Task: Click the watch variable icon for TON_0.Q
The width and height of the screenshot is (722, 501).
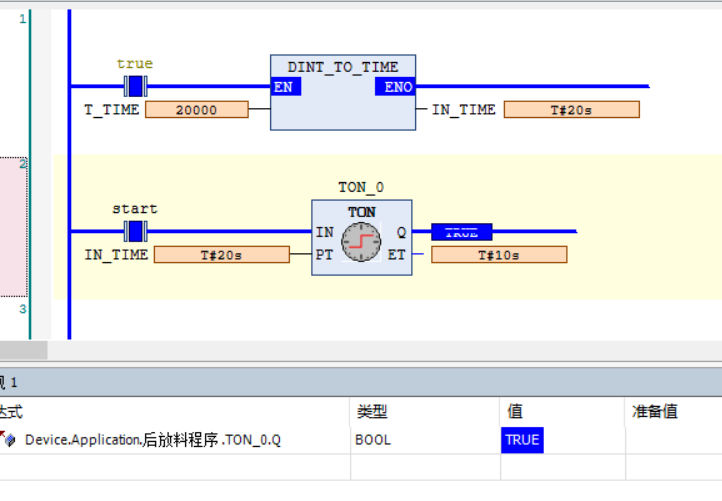Action: pos(9,440)
